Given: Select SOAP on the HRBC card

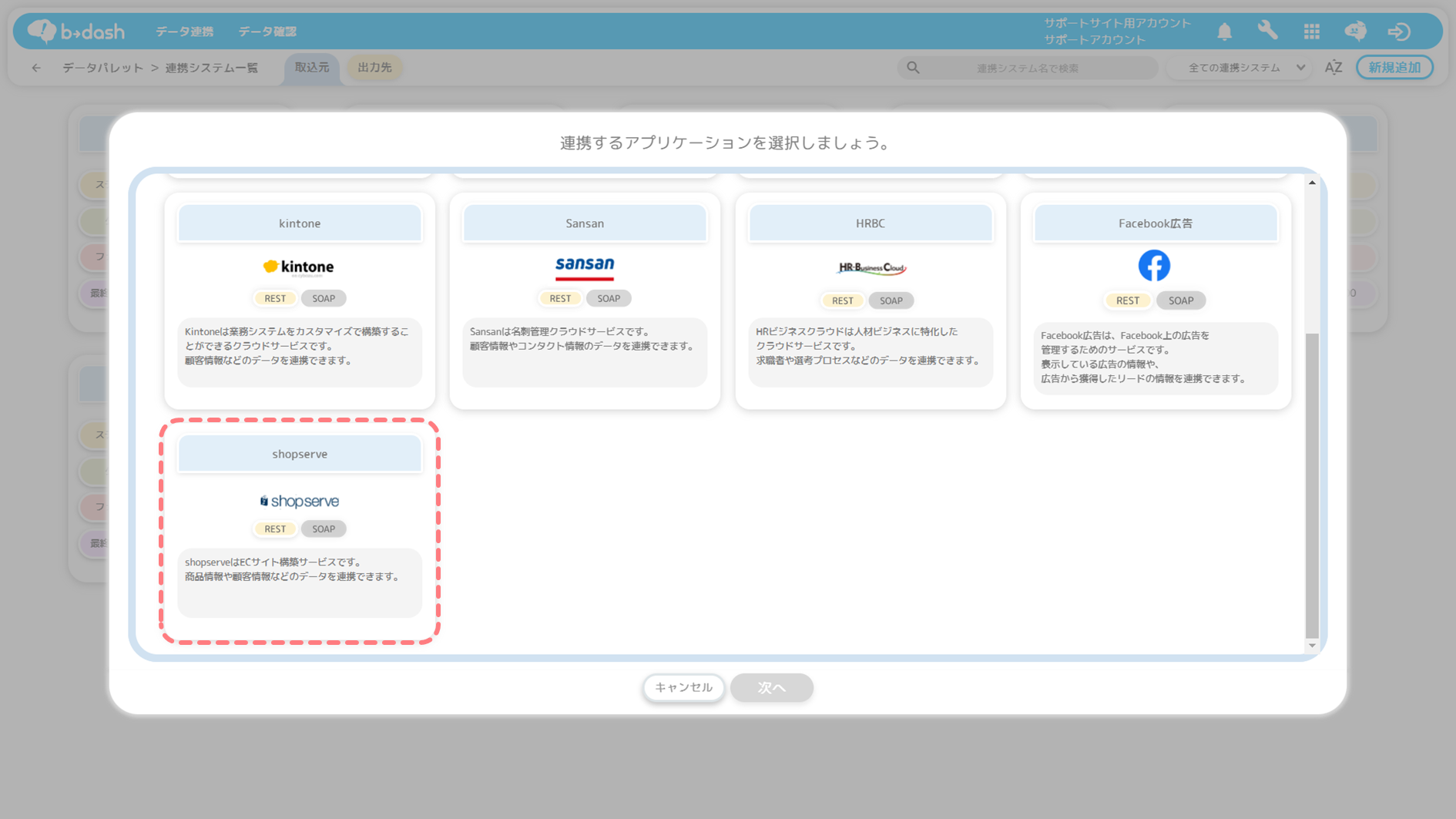Looking at the screenshot, I should click(891, 300).
